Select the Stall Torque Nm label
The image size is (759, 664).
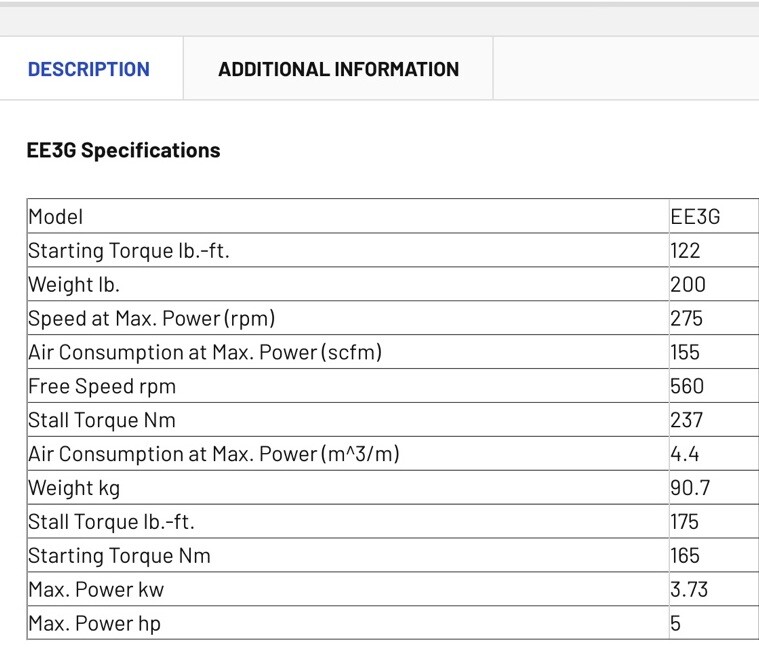102,420
